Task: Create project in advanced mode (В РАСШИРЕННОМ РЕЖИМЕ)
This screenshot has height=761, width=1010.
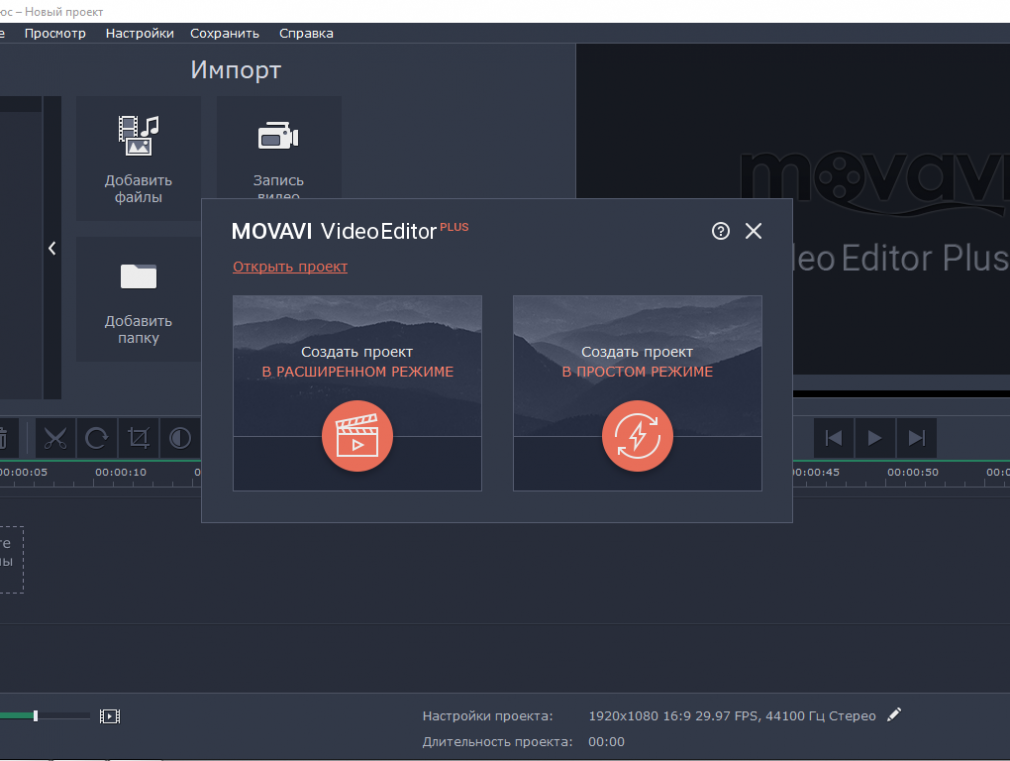Action: pos(357,393)
